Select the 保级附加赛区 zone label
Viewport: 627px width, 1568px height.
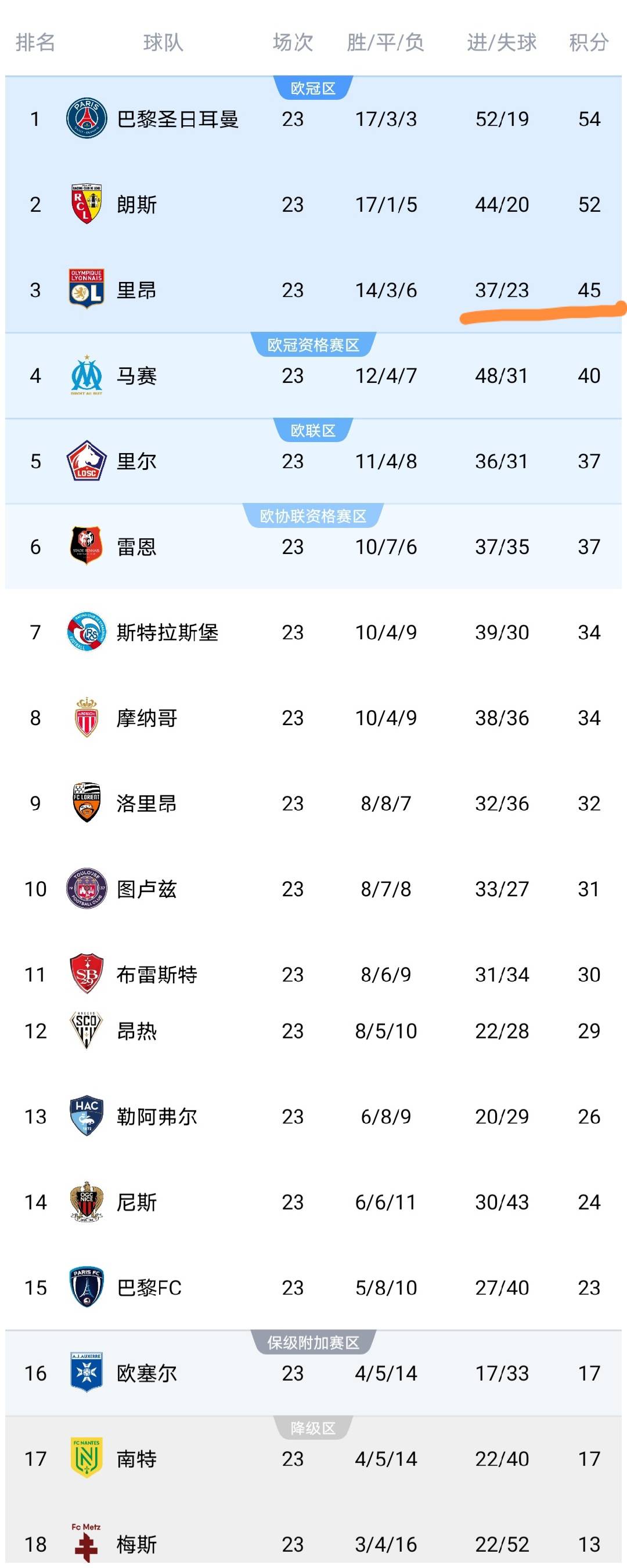(313, 1343)
